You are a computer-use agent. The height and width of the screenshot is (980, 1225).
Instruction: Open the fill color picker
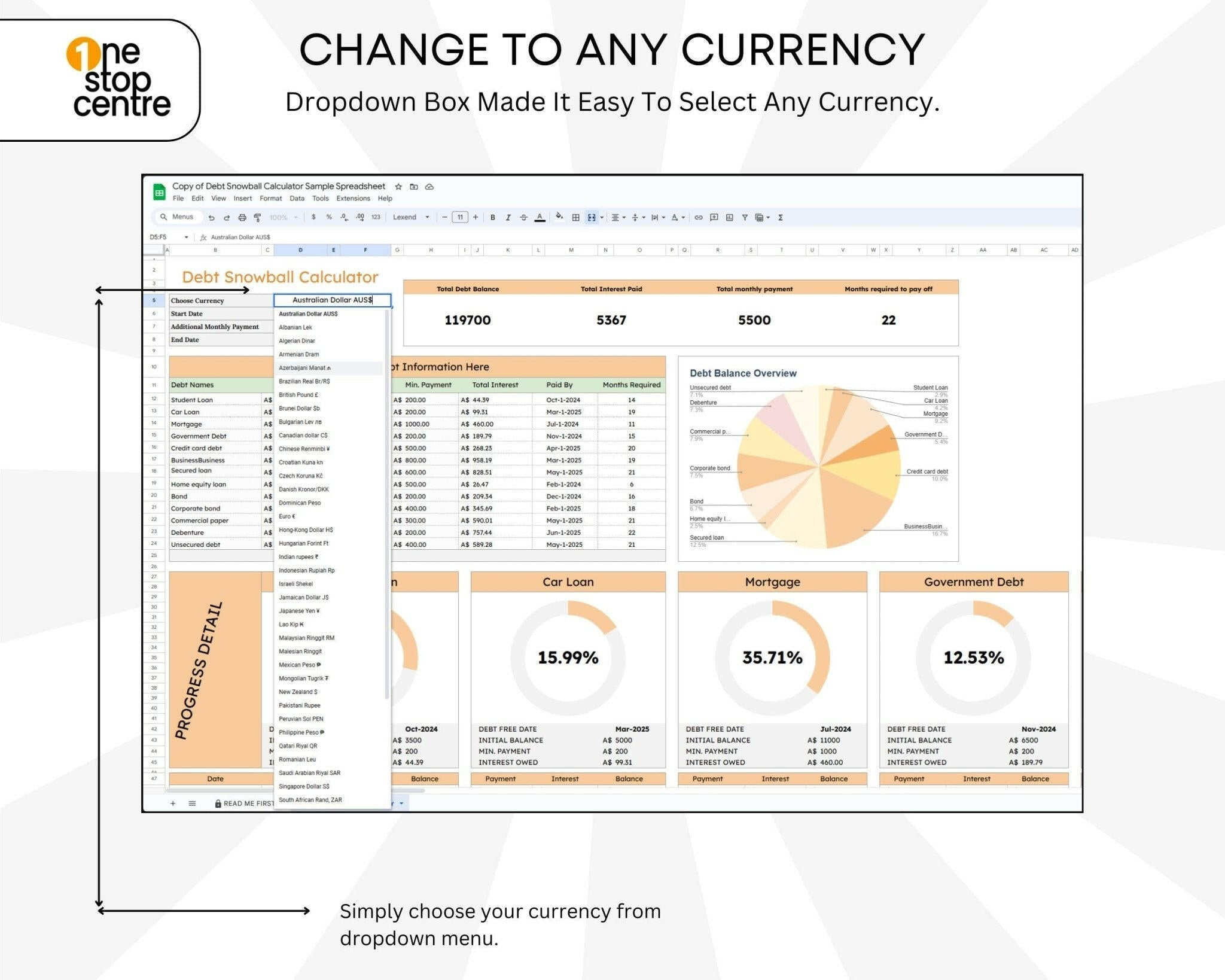tap(559, 217)
